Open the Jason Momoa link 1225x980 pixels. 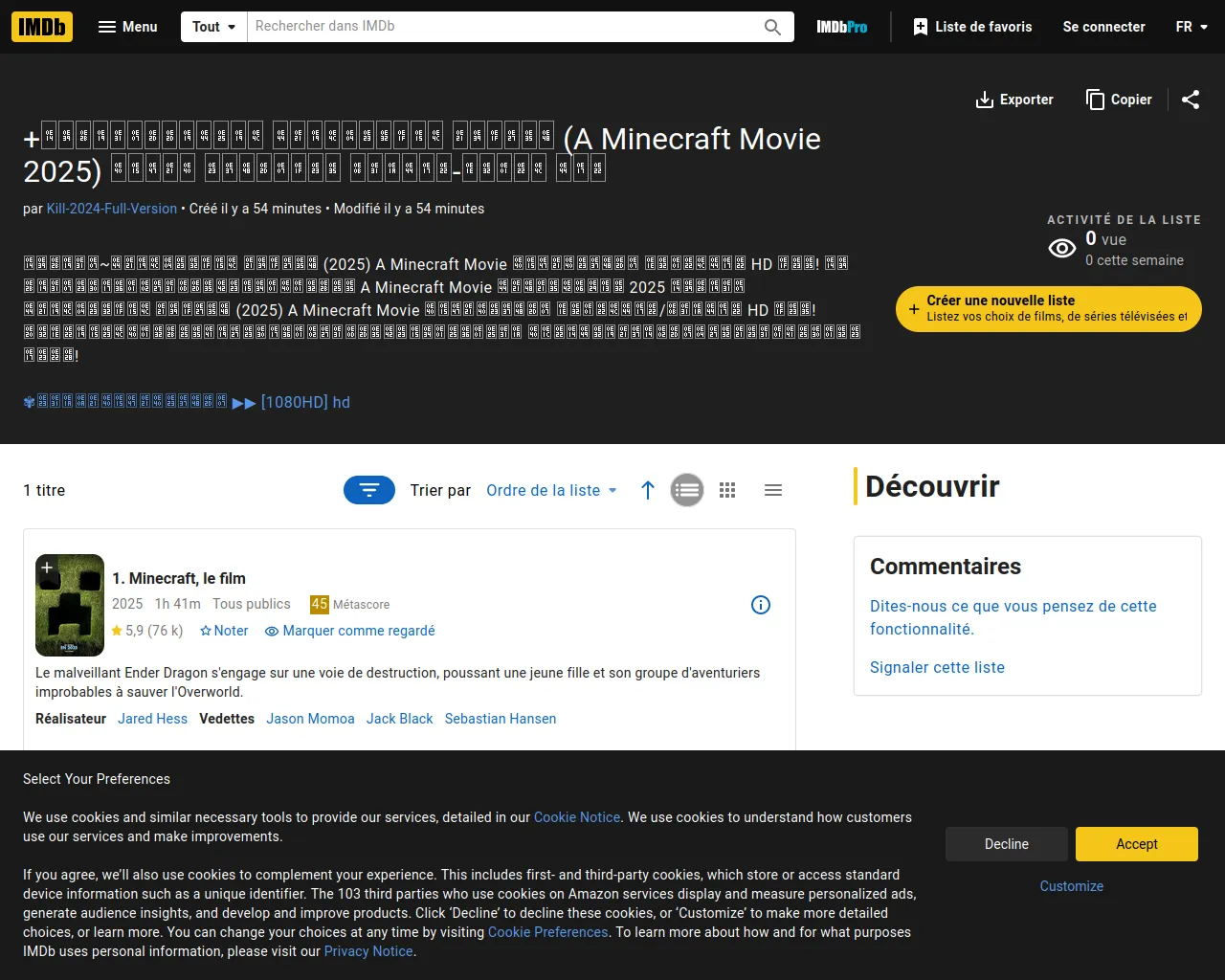[x=310, y=719]
